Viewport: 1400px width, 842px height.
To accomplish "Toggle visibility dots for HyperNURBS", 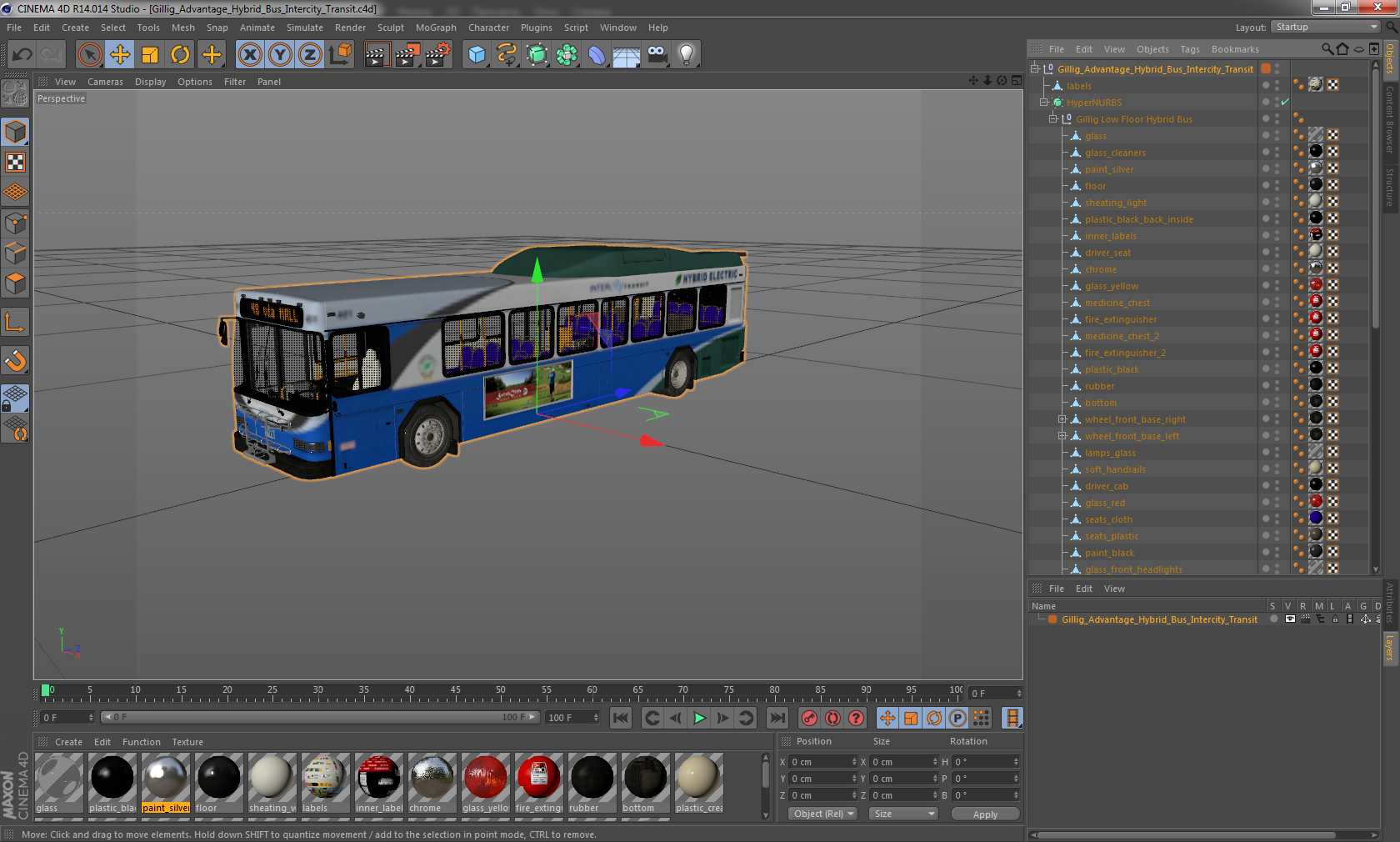I will coord(1277,102).
